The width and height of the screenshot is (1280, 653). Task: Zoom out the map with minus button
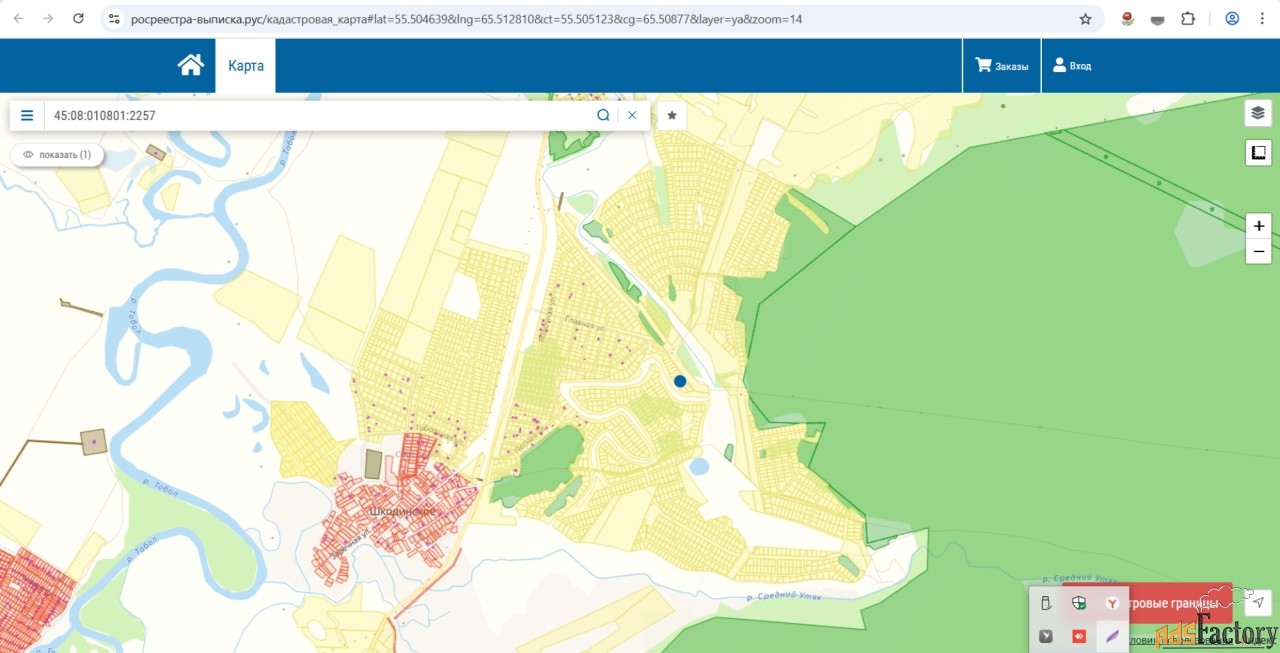coord(1258,250)
